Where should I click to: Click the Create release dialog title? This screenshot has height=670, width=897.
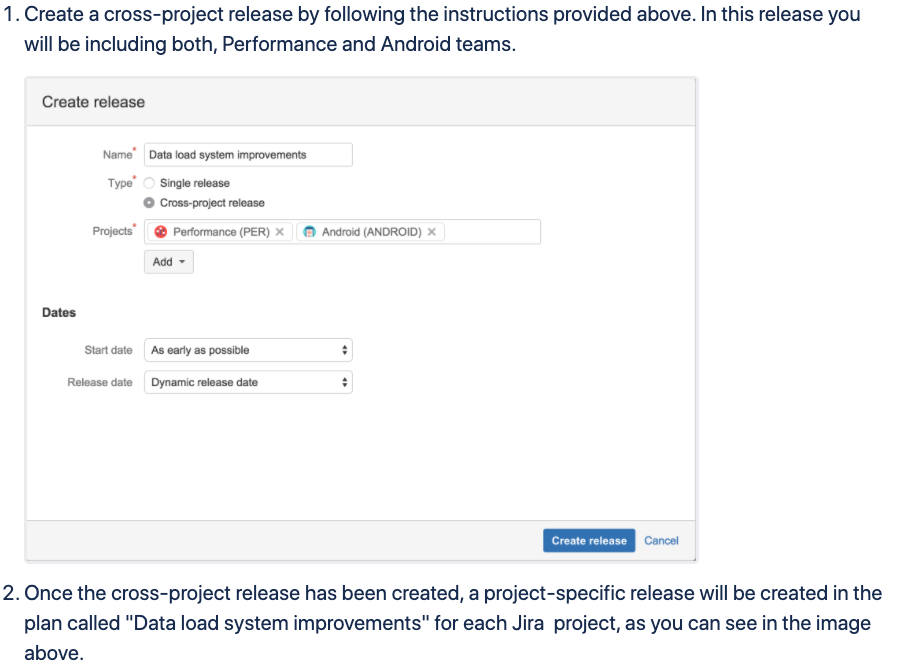point(93,102)
